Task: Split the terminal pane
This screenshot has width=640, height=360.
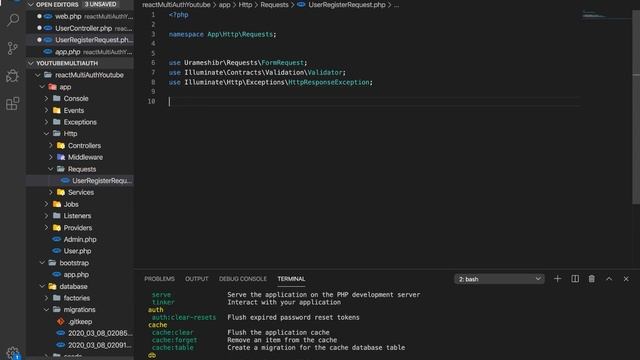Action: (575, 279)
